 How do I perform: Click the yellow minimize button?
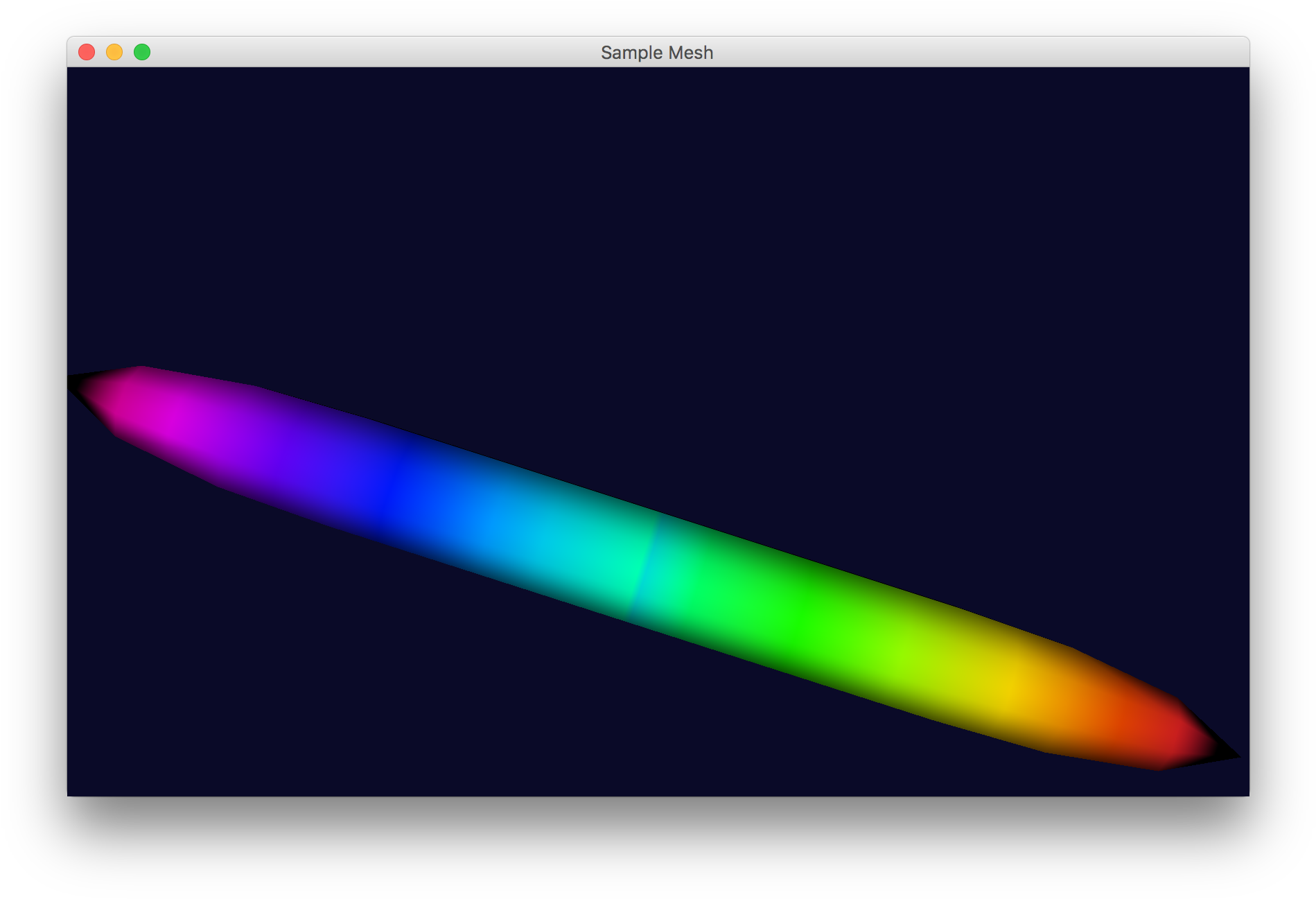click(x=114, y=51)
